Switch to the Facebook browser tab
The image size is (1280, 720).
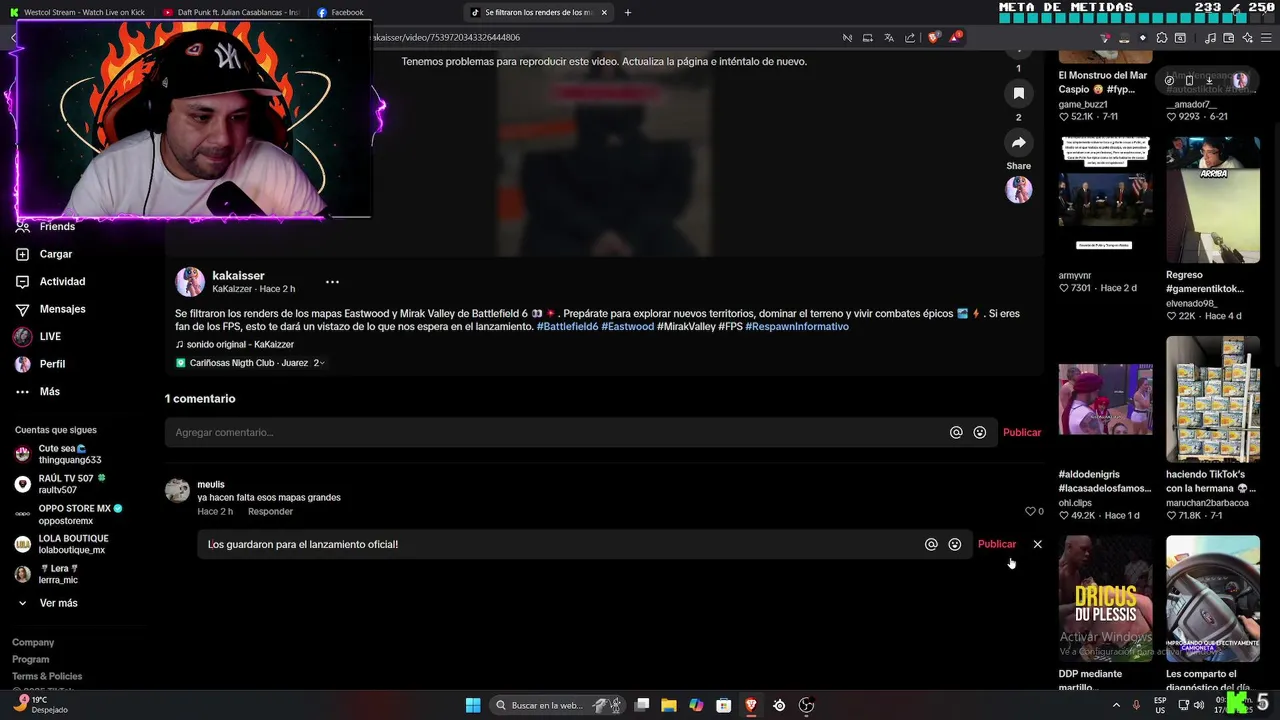coord(340,12)
